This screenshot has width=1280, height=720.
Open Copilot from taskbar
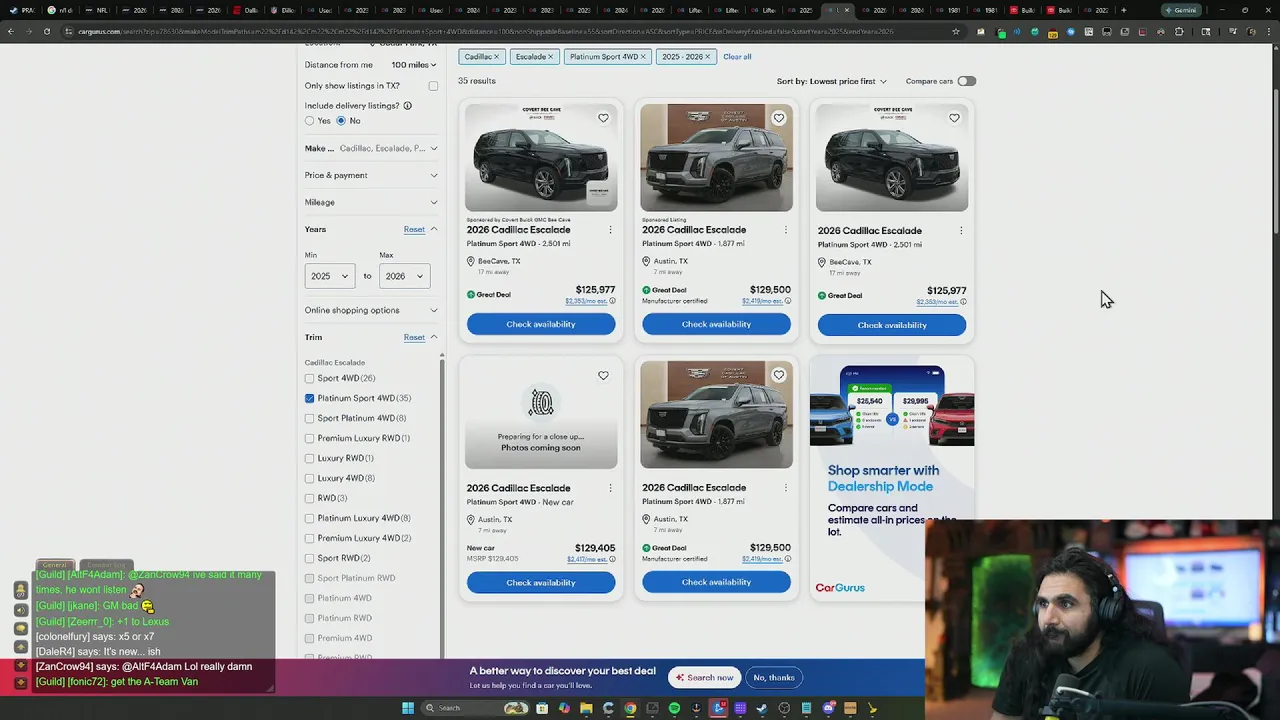pyautogui.click(x=564, y=708)
